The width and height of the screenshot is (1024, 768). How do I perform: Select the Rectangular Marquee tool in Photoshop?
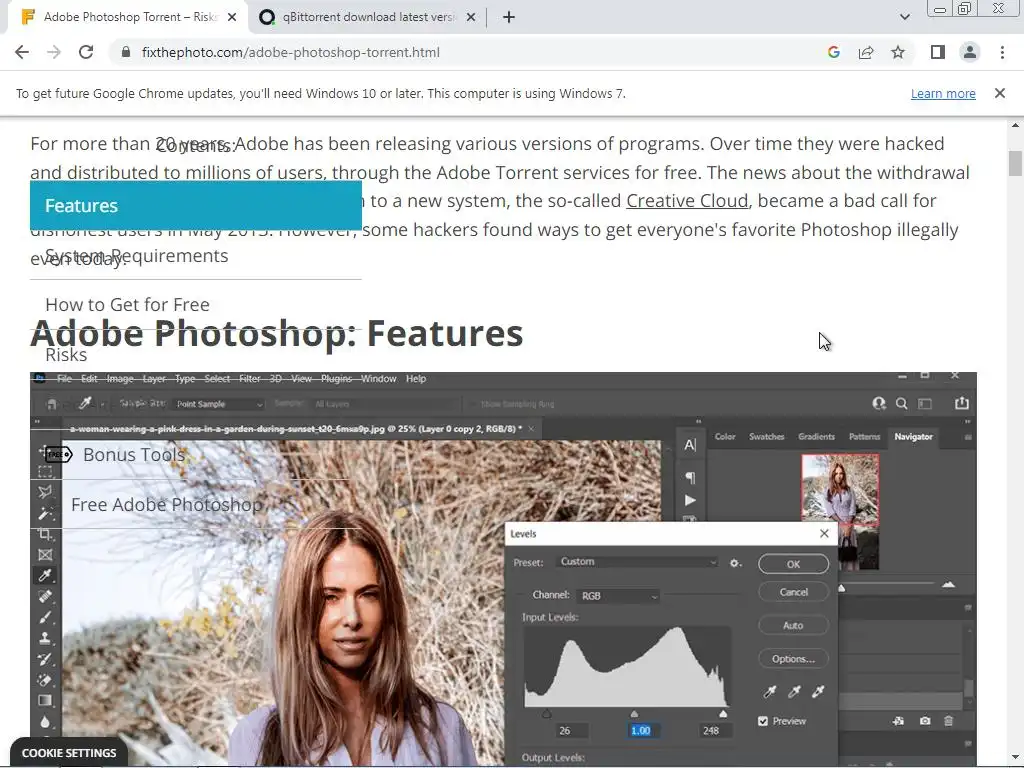point(45,472)
